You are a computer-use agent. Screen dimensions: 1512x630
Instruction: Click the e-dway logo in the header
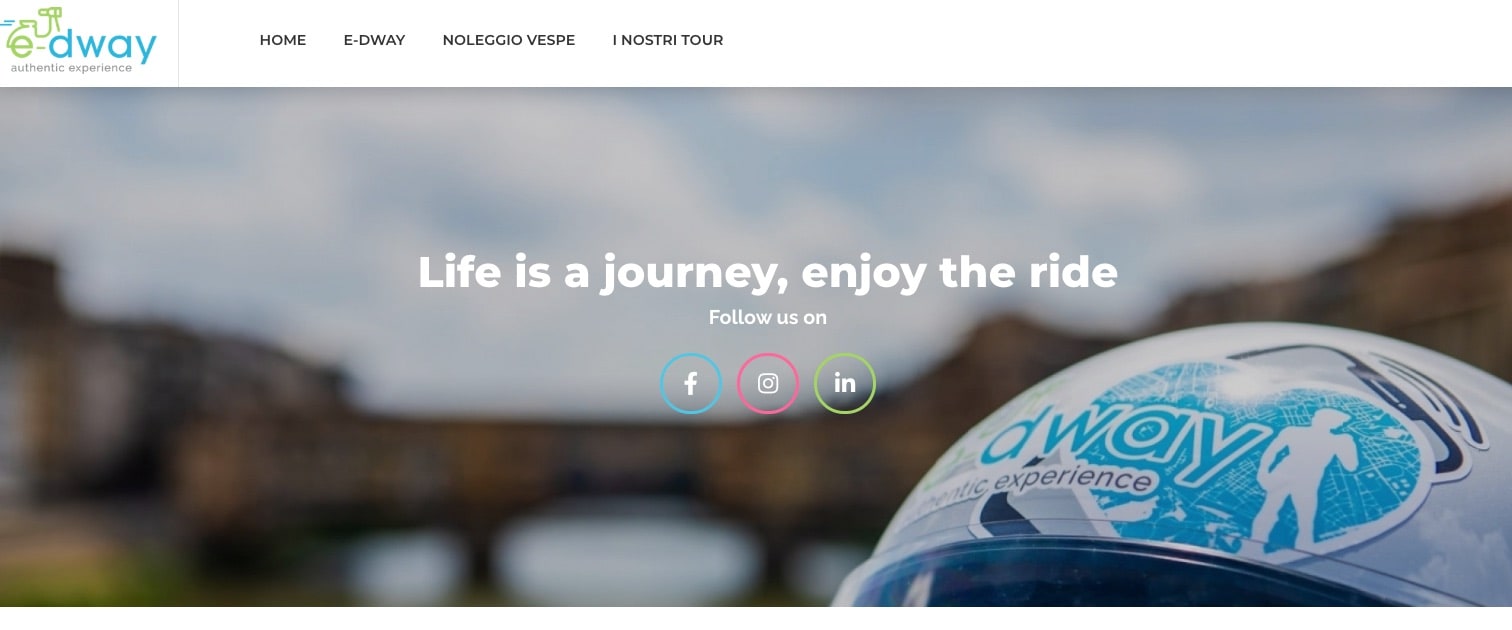pyautogui.click(x=80, y=42)
